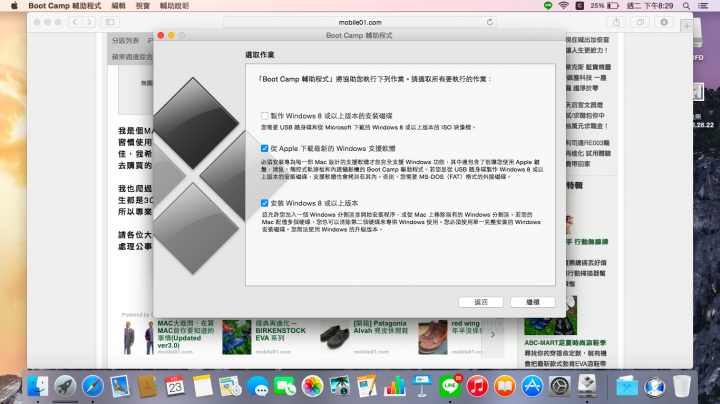Open the Patagonia Alvah article link

[x=380, y=327]
